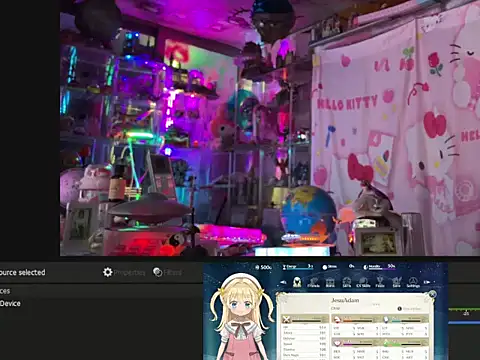Click the 'source selected' status text
480x360 pixels.
click(x=22, y=272)
